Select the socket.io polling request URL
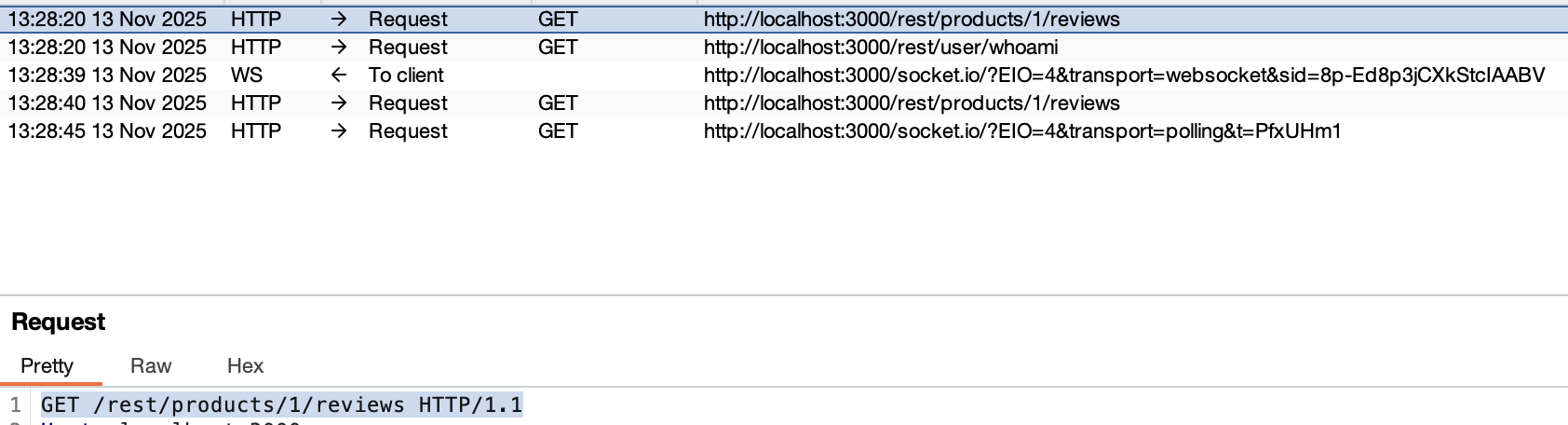Image resolution: width=1568 pixels, height=425 pixels. point(1022,131)
